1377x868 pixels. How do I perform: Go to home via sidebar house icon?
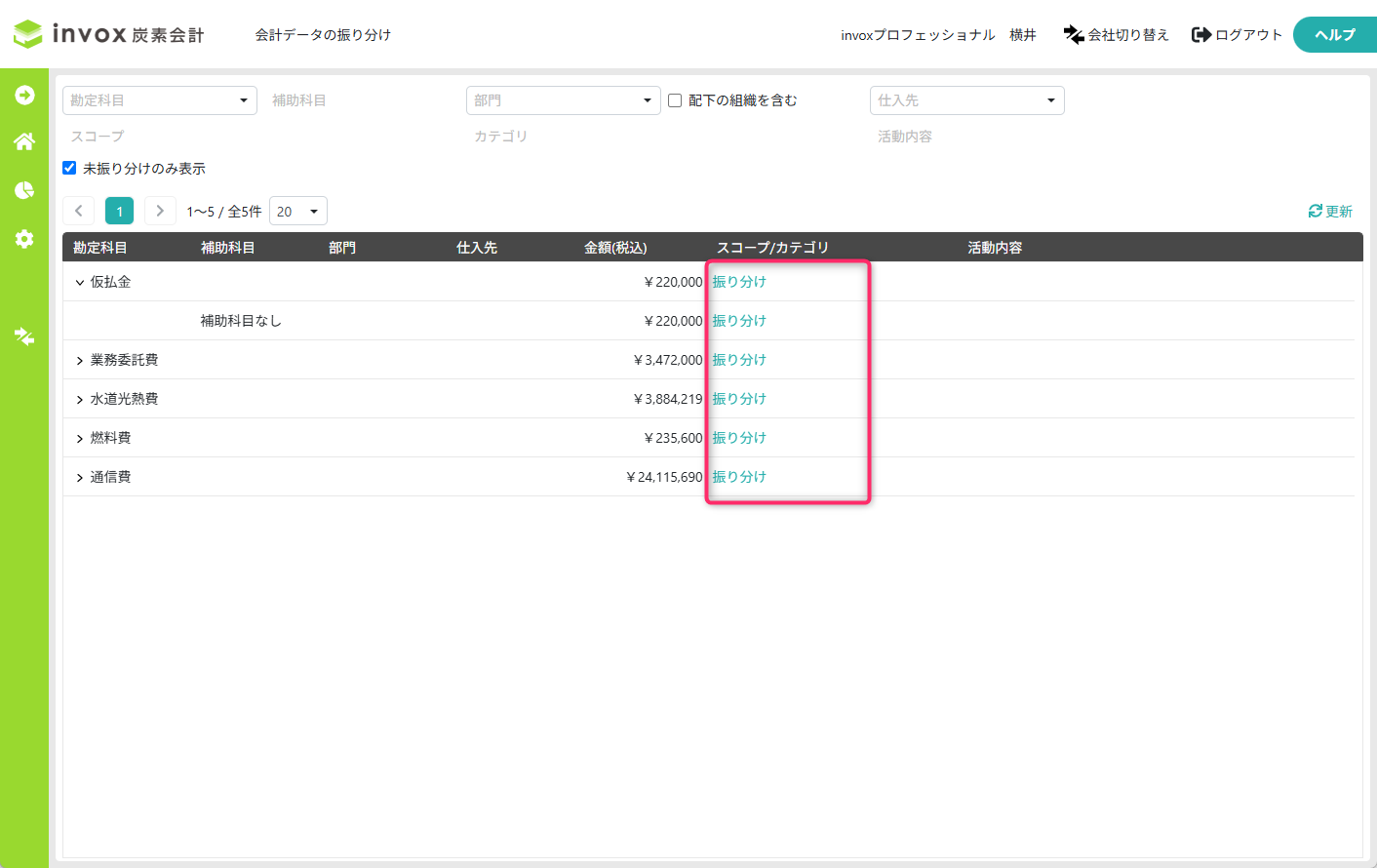coord(24,141)
